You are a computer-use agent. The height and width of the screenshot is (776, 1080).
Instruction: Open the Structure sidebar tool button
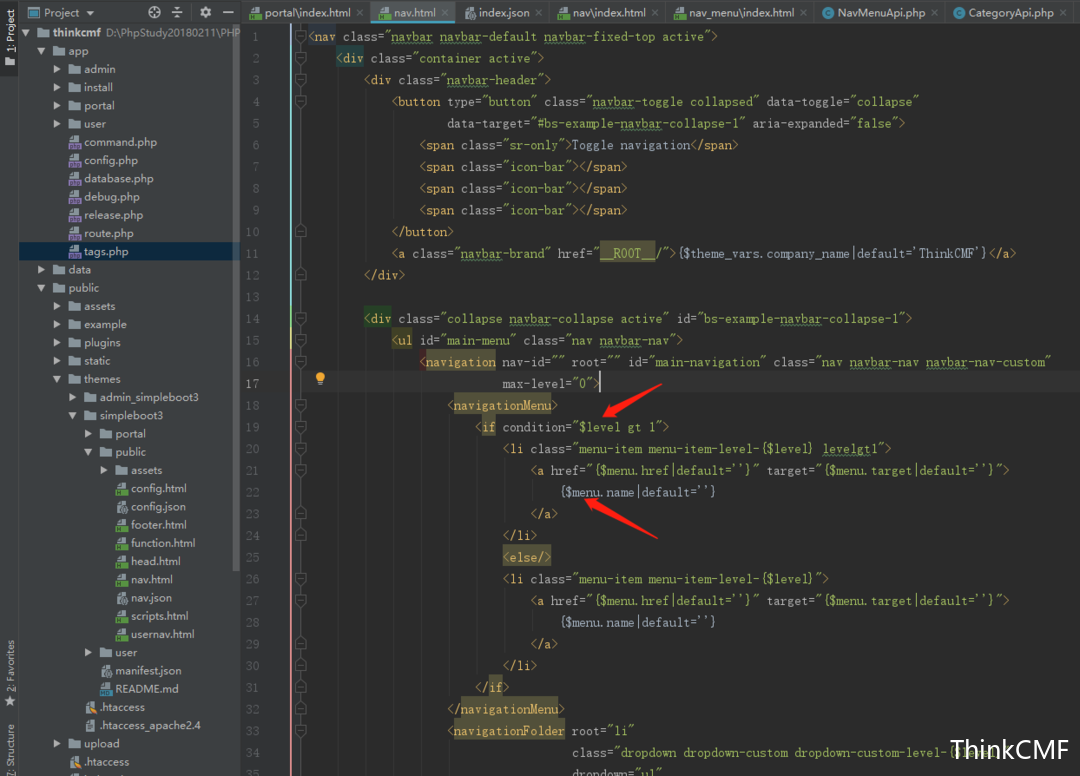click(x=10, y=749)
